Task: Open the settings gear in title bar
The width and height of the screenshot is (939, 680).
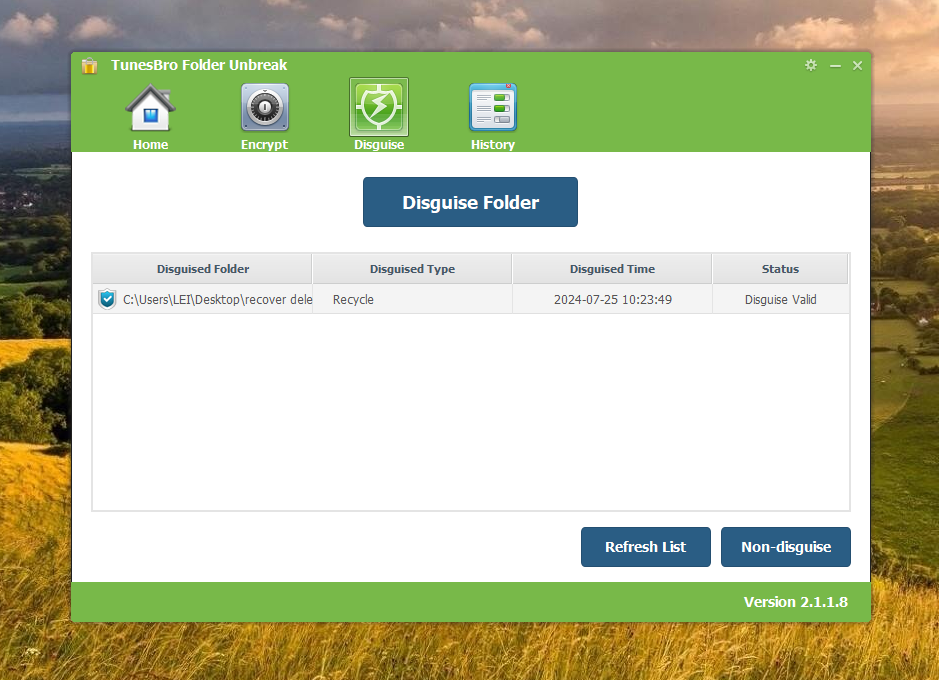Action: click(811, 65)
